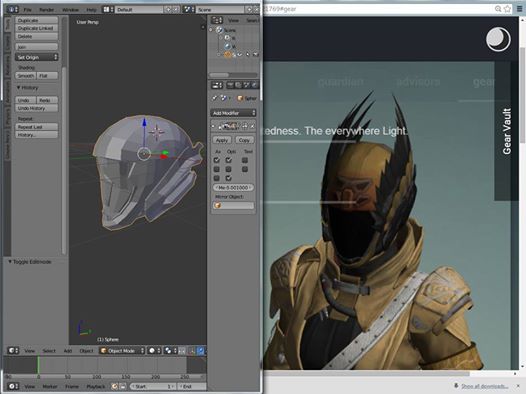526x394 pixels.
Task: Open the Render menu
Action: click(46, 10)
